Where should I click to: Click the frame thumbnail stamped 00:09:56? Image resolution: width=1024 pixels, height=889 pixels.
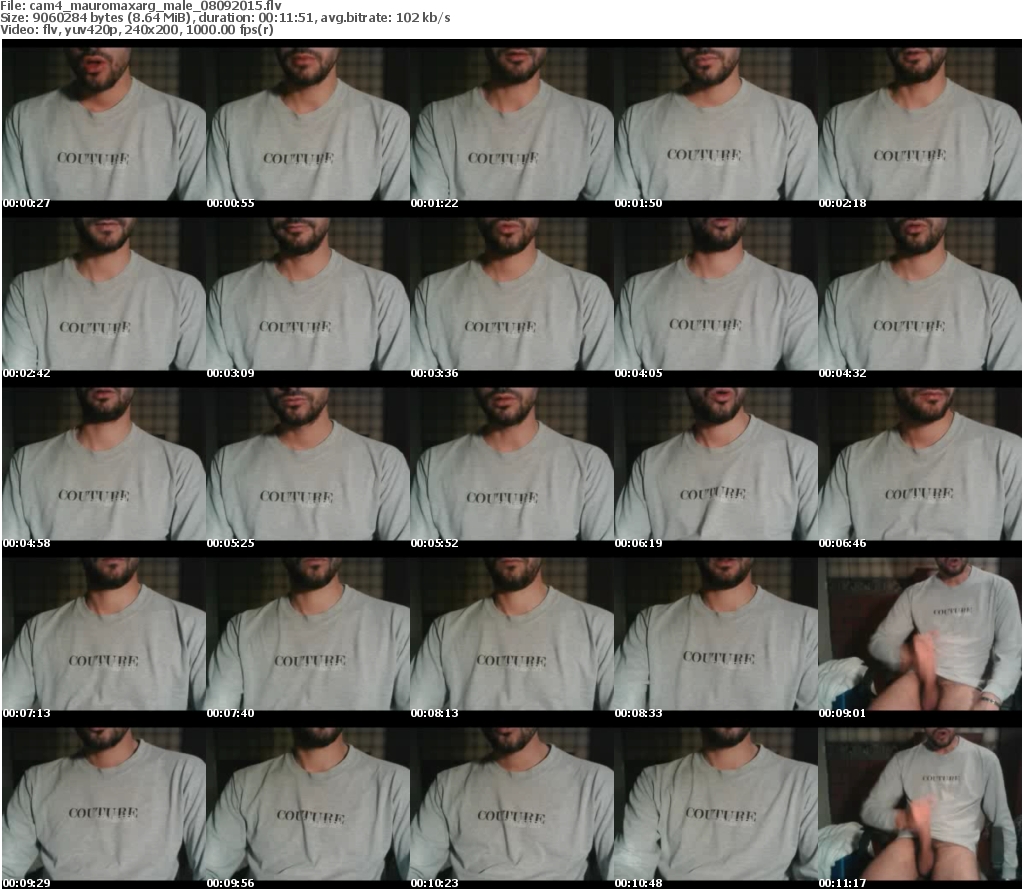[x=308, y=803]
